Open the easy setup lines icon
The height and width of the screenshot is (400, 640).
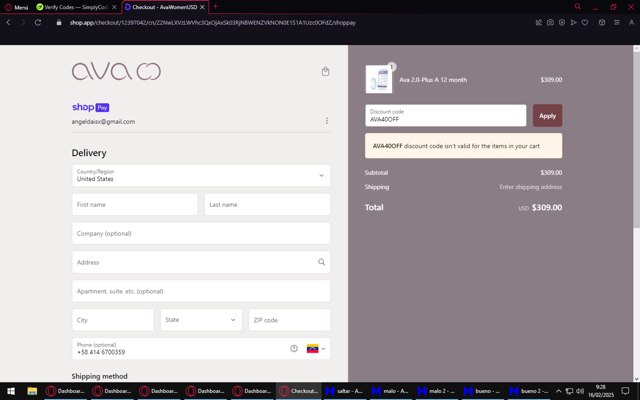pos(617,22)
